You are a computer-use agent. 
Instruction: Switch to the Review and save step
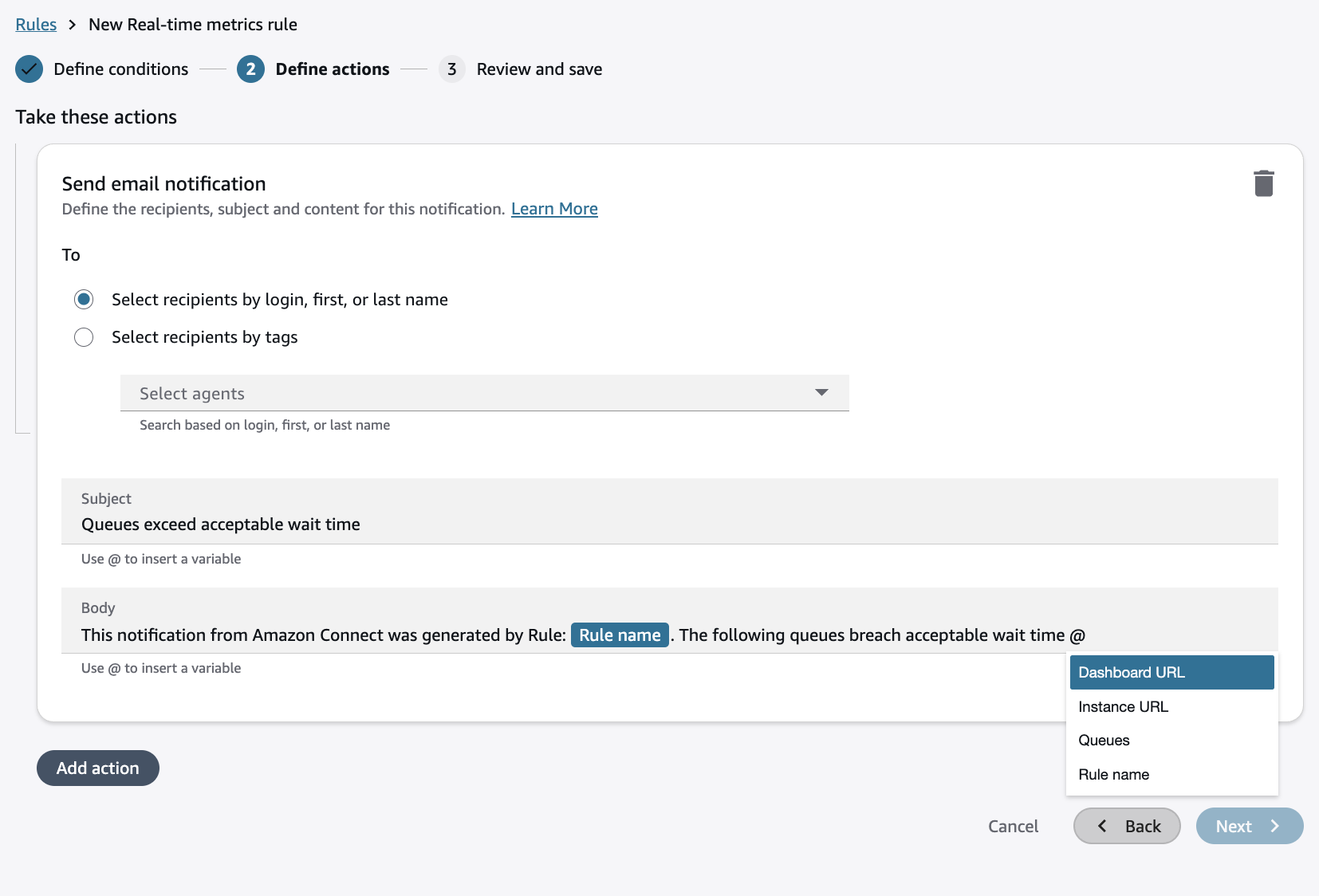[539, 69]
